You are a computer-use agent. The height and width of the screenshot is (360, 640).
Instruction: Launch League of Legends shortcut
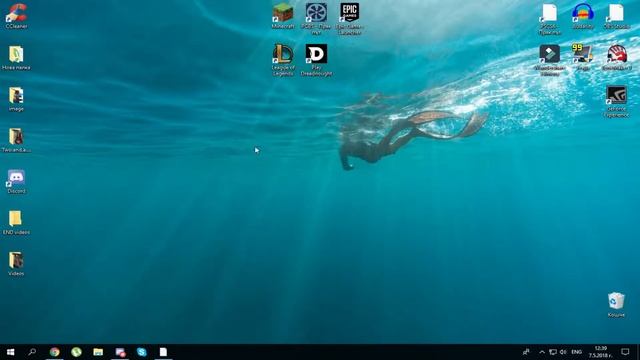tap(283, 60)
